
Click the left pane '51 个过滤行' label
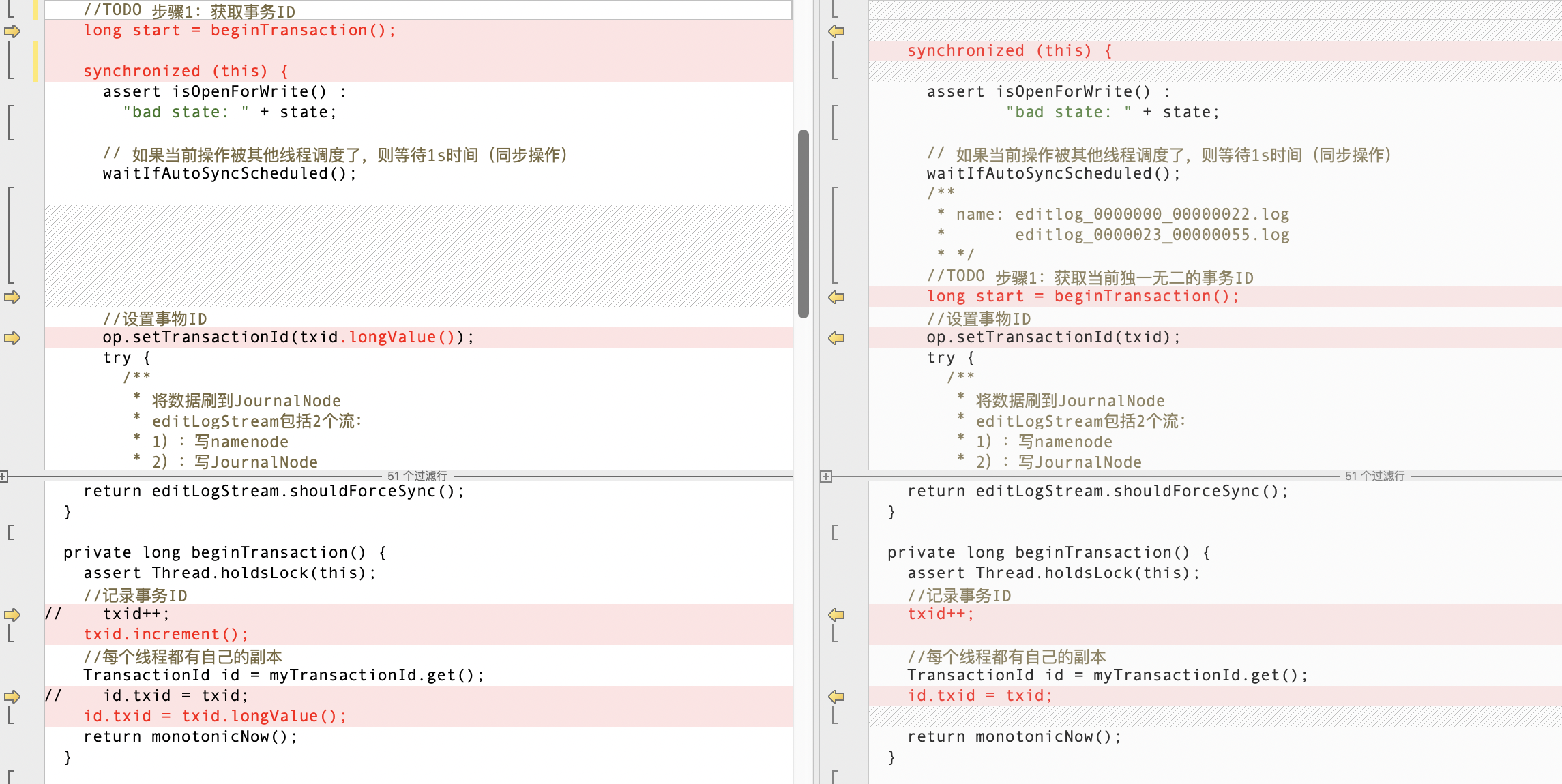417,476
